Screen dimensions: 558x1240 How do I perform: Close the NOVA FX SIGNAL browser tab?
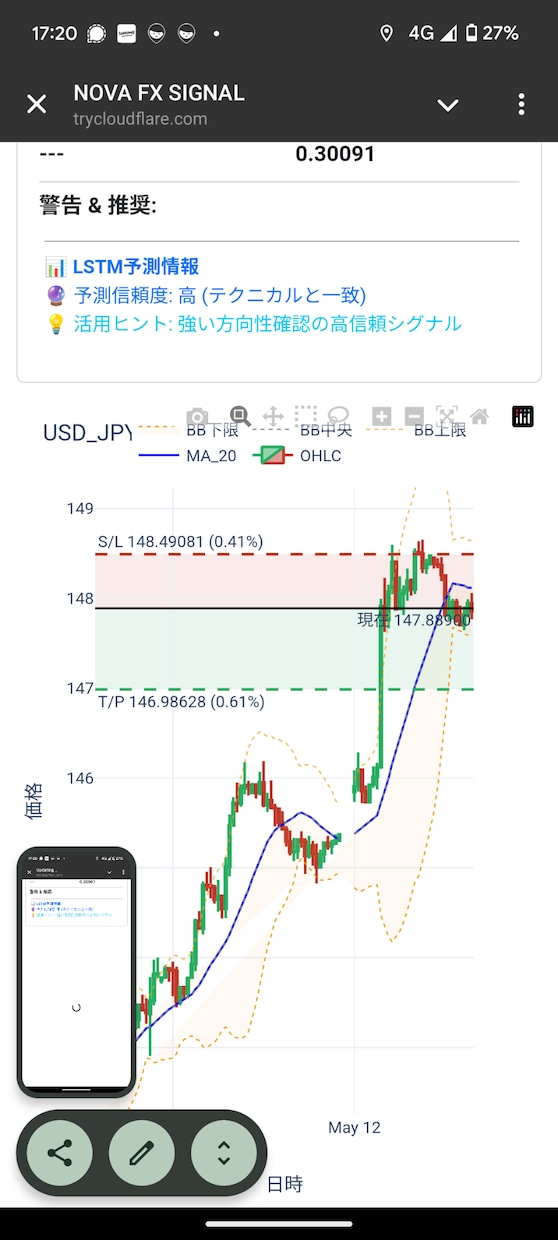pyautogui.click(x=37, y=104)
